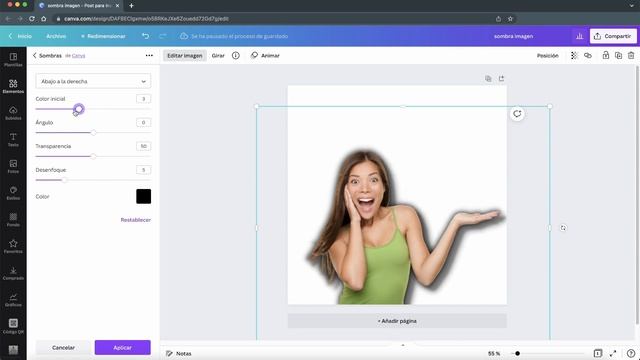Open the Sombras panel three-dot menu
Viewport: 640px width, 360px height.
point(149,56)
